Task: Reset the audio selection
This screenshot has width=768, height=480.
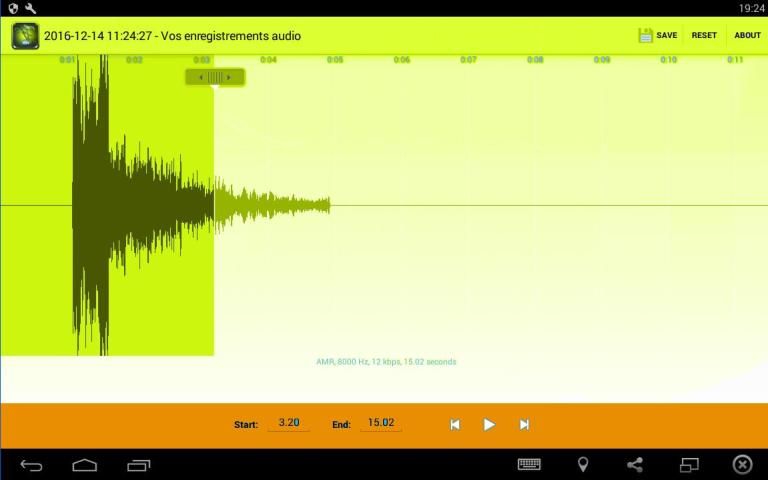Action: (704, 35)
